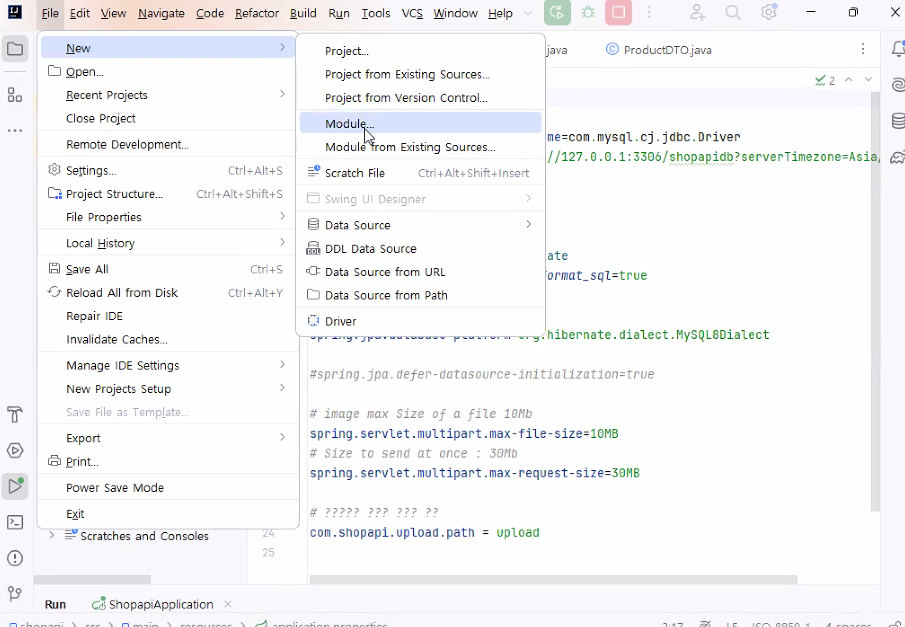The image size is (905, 627).
Task: Click the editor vertical scrollbar
Action: pyautogui.click(x=875, y=301)
